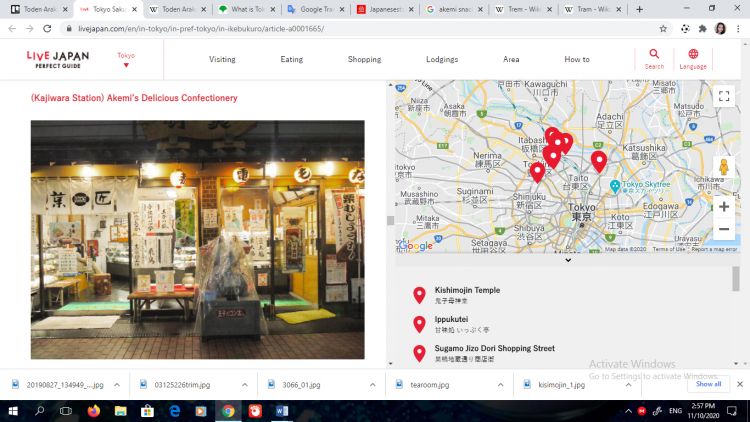
Task: Switch to the Google Translate tab
Action: [315, 9]
